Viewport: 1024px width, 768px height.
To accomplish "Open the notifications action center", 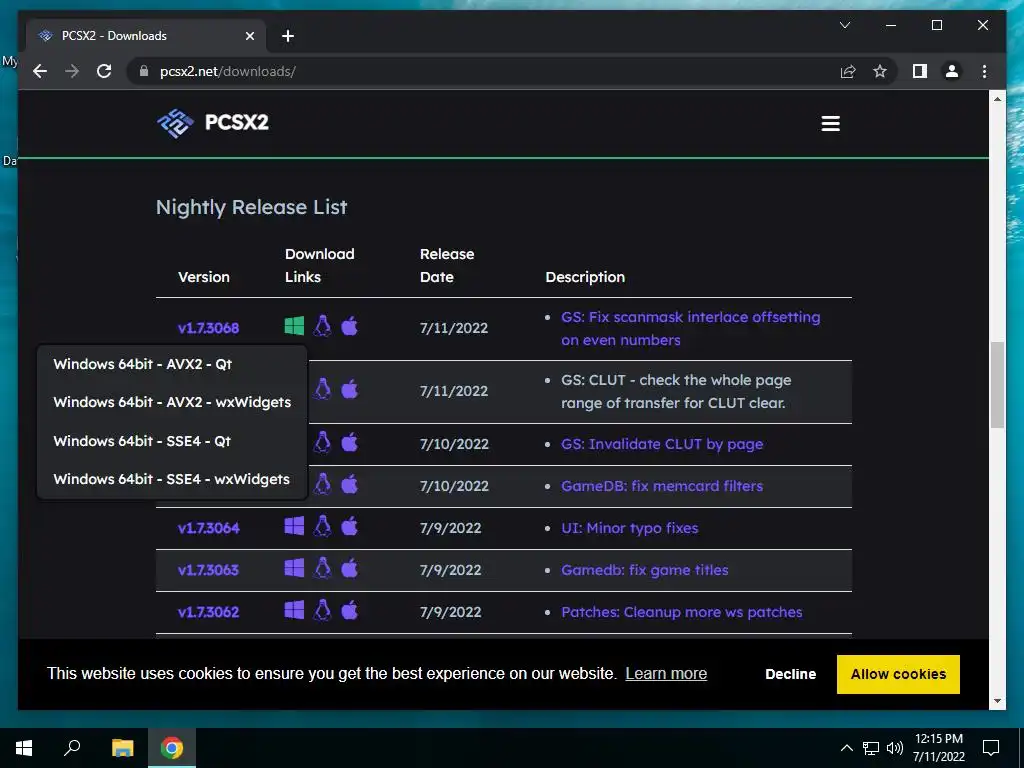I will pyautogui.click(x=991, y=748).
